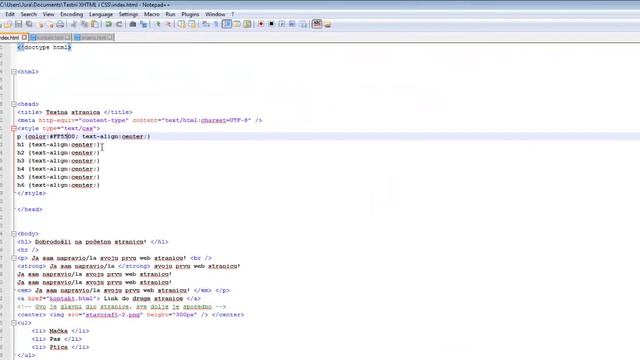This screenshot has width=640, height=360.
Task: Collapse the <p> paragraph fold marker
Action: coord(14,258)
